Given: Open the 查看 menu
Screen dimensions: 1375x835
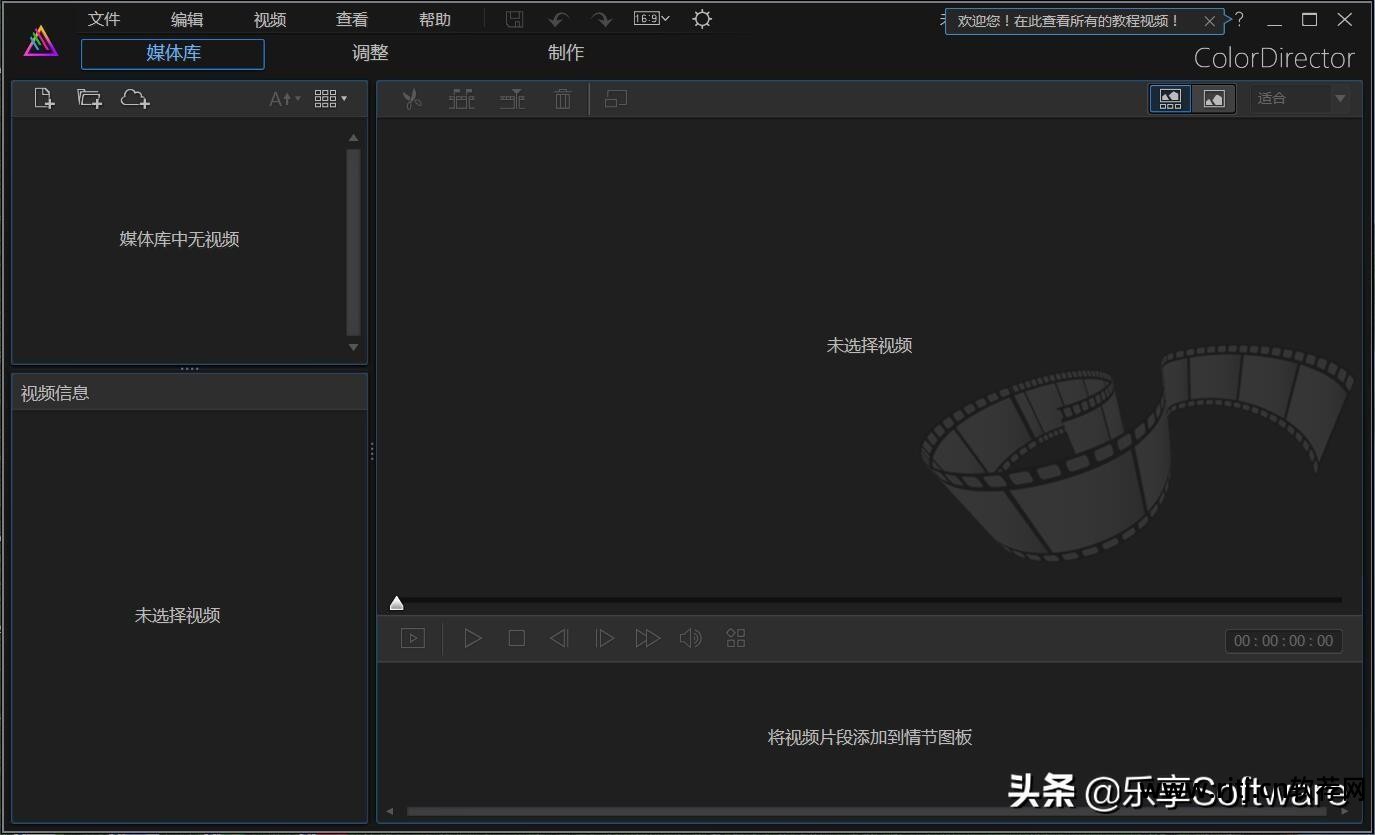Looking at the screenshot, I should point(352,20).
